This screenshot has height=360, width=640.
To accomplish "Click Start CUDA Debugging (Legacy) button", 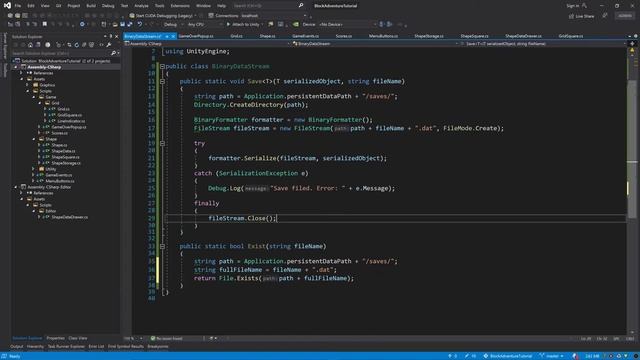I will click(x=161, y=16).
